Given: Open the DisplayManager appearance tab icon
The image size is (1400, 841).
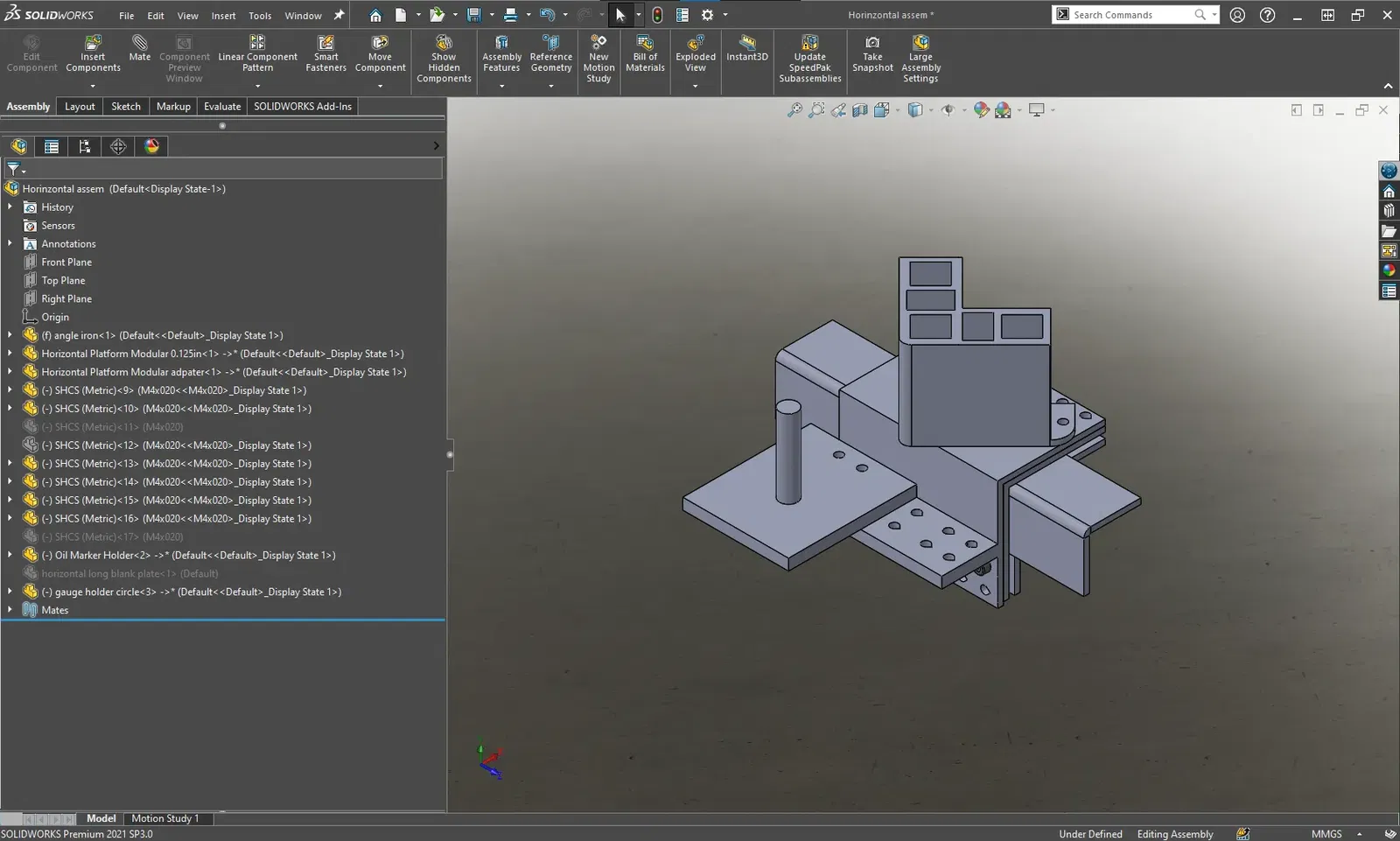Looking at the screenshot, I should tap(152, 146).
